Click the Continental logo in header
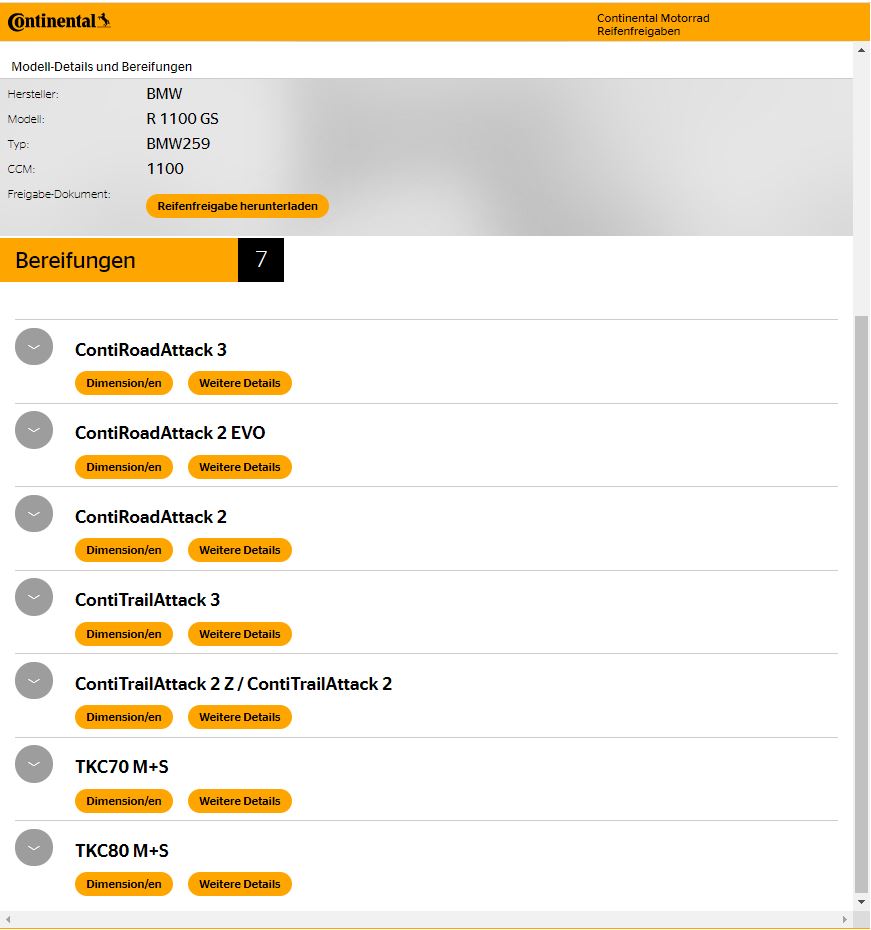This screenshot has height=930, width=871. (59, 21)
